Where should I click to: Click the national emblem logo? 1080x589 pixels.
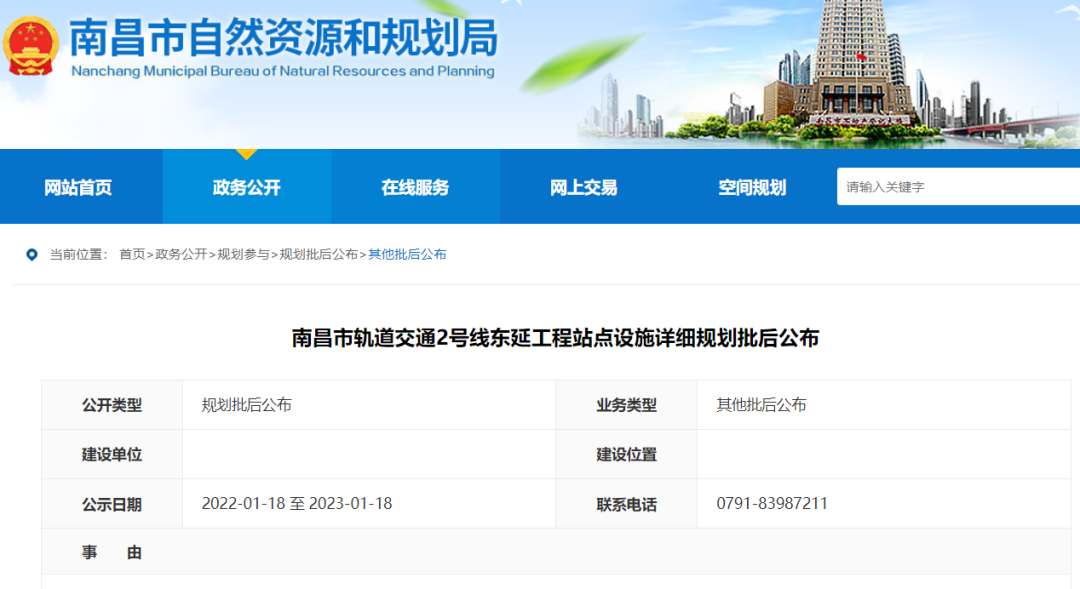tap(31, 45)
